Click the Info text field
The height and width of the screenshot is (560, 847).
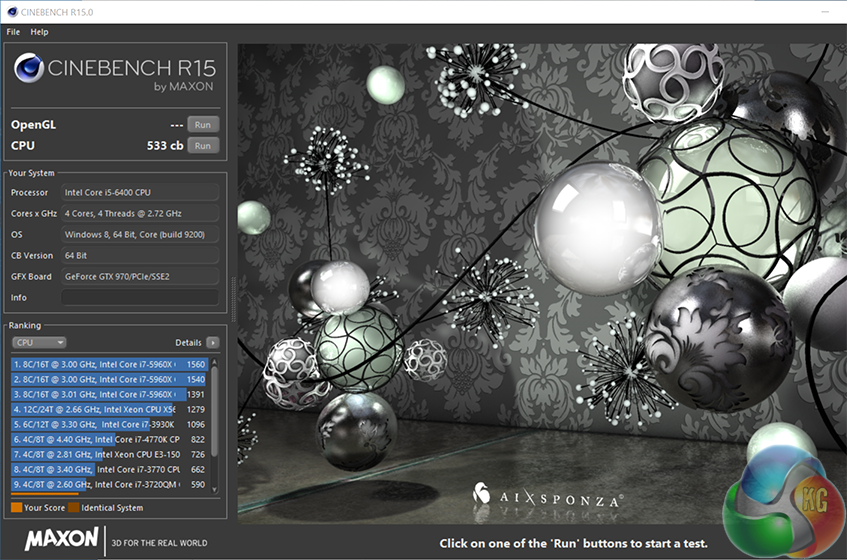[x=139, y=297]
